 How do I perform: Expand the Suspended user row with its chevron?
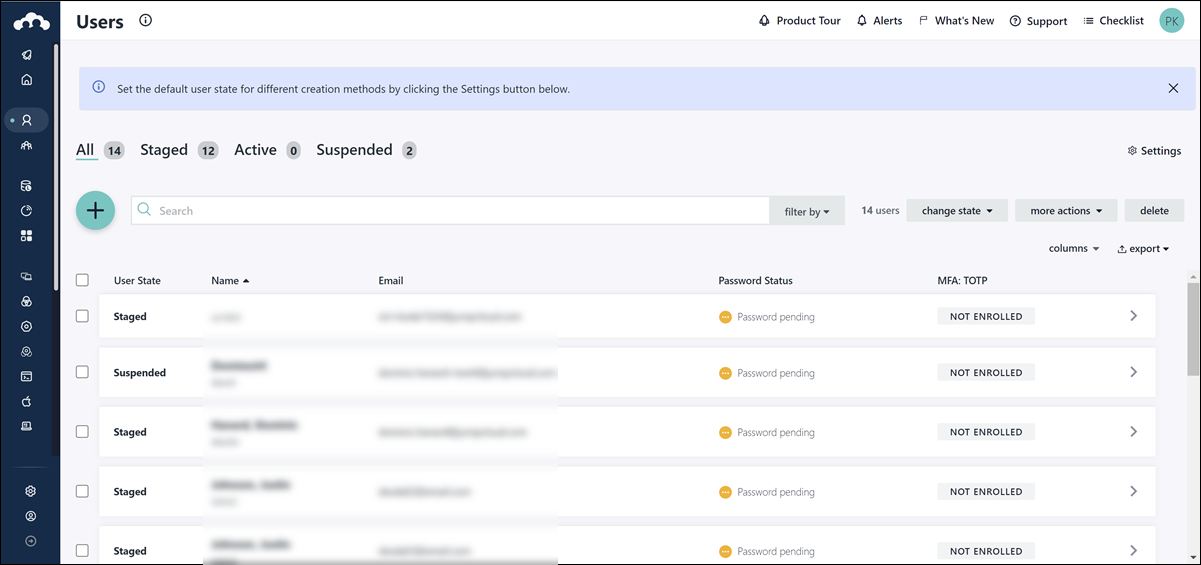point(1133,372)
